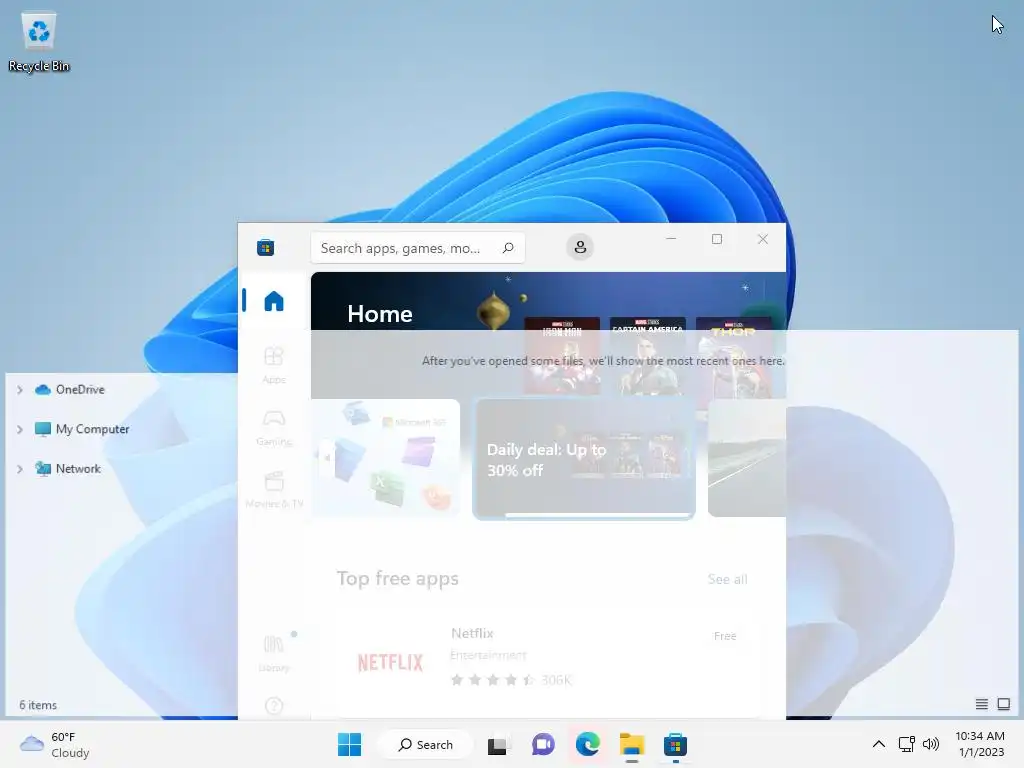
Task: Click the search magnifier icon in Store
Action: point(508,248)
